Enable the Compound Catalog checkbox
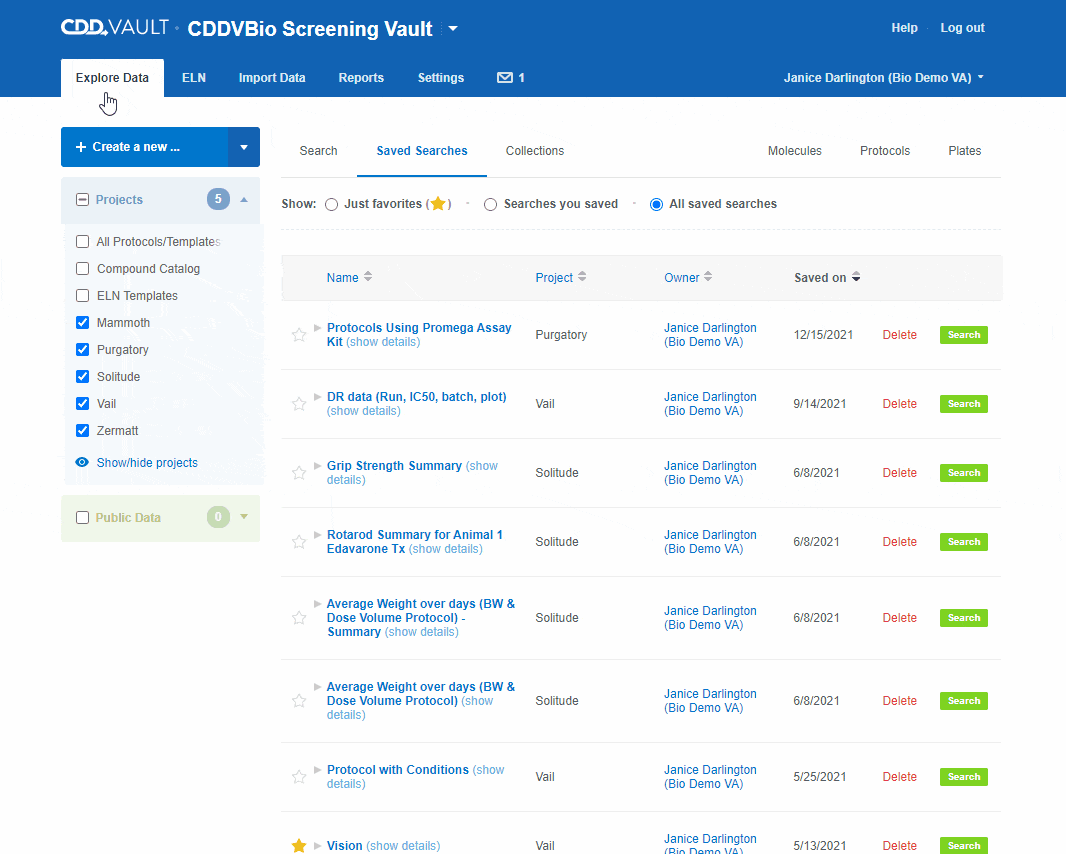The height and width of the screenshot is (854, 1066). pyautogui.click(x=83, y=268)
